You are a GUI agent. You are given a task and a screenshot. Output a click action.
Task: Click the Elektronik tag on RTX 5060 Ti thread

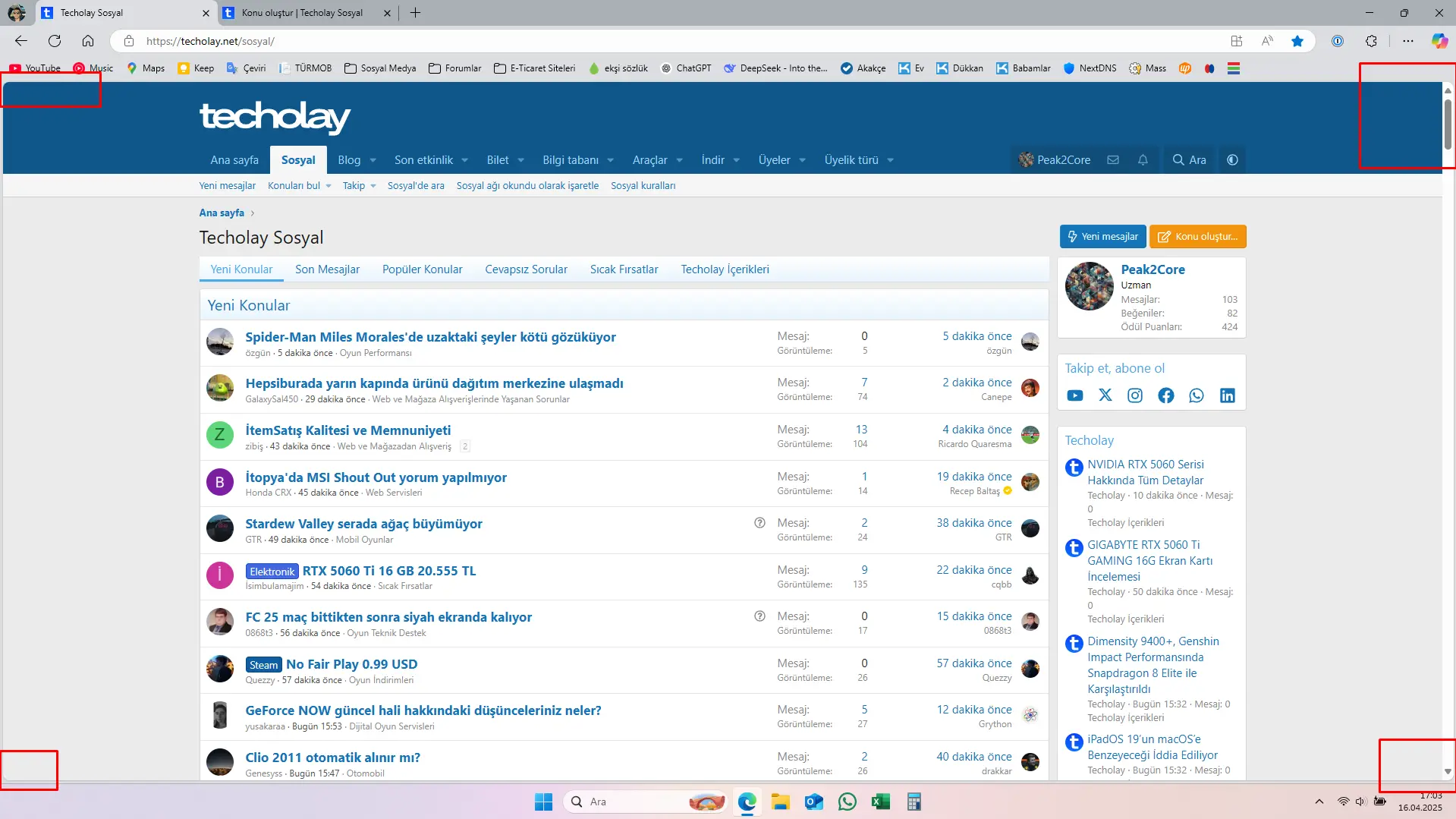pos(272,572)
